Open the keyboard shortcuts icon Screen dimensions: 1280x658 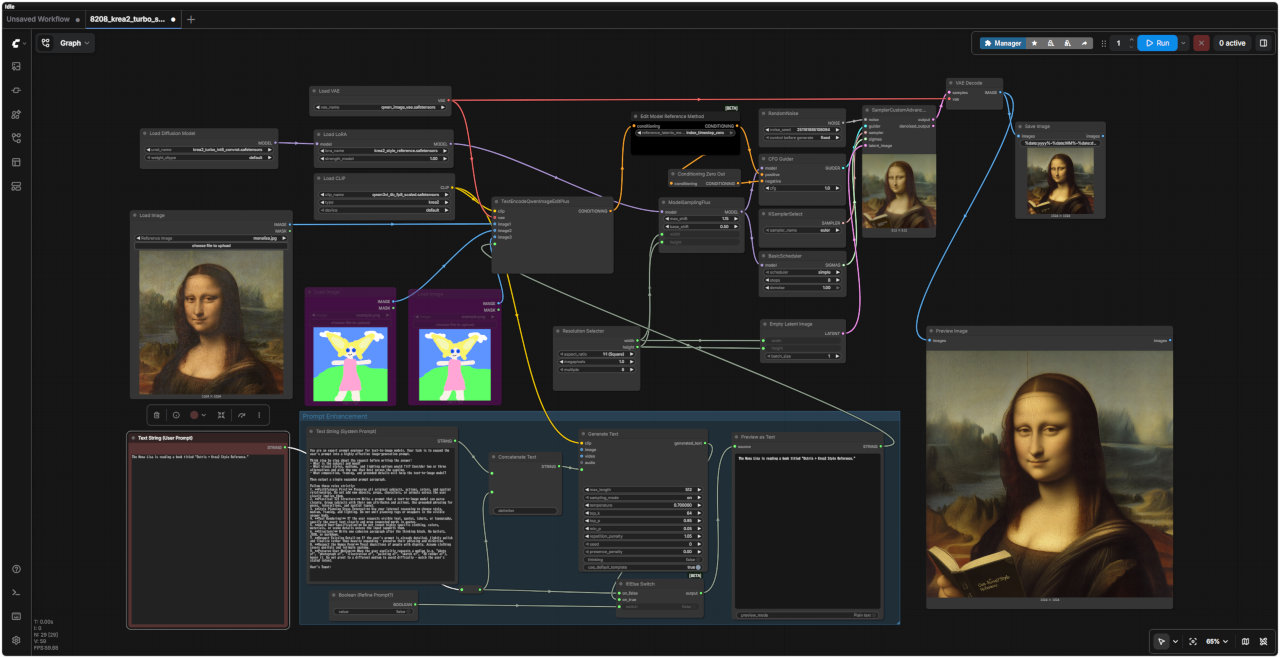click(x=16, y=616)
